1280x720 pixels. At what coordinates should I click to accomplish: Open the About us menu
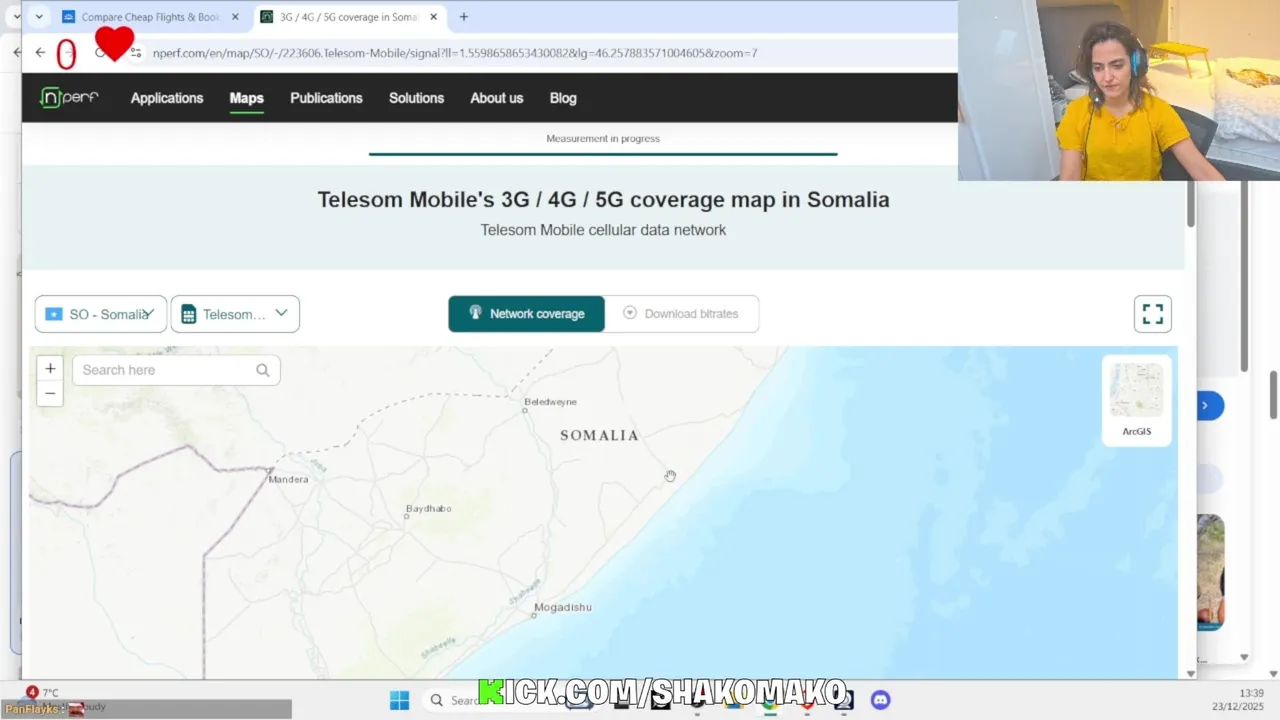click(x=497, y=98)
